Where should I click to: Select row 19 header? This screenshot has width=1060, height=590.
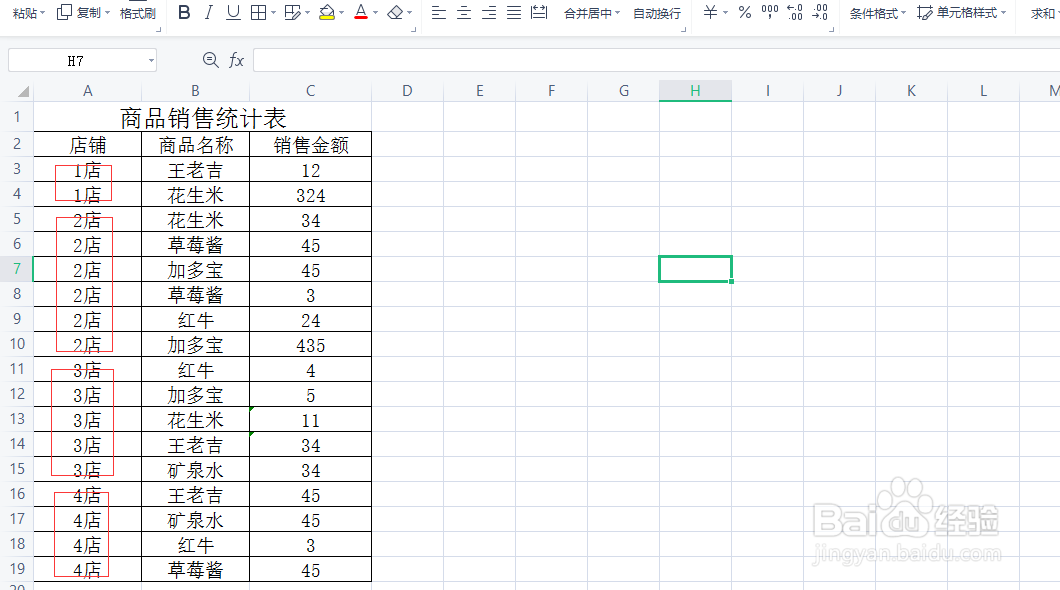tap(17, 569)
